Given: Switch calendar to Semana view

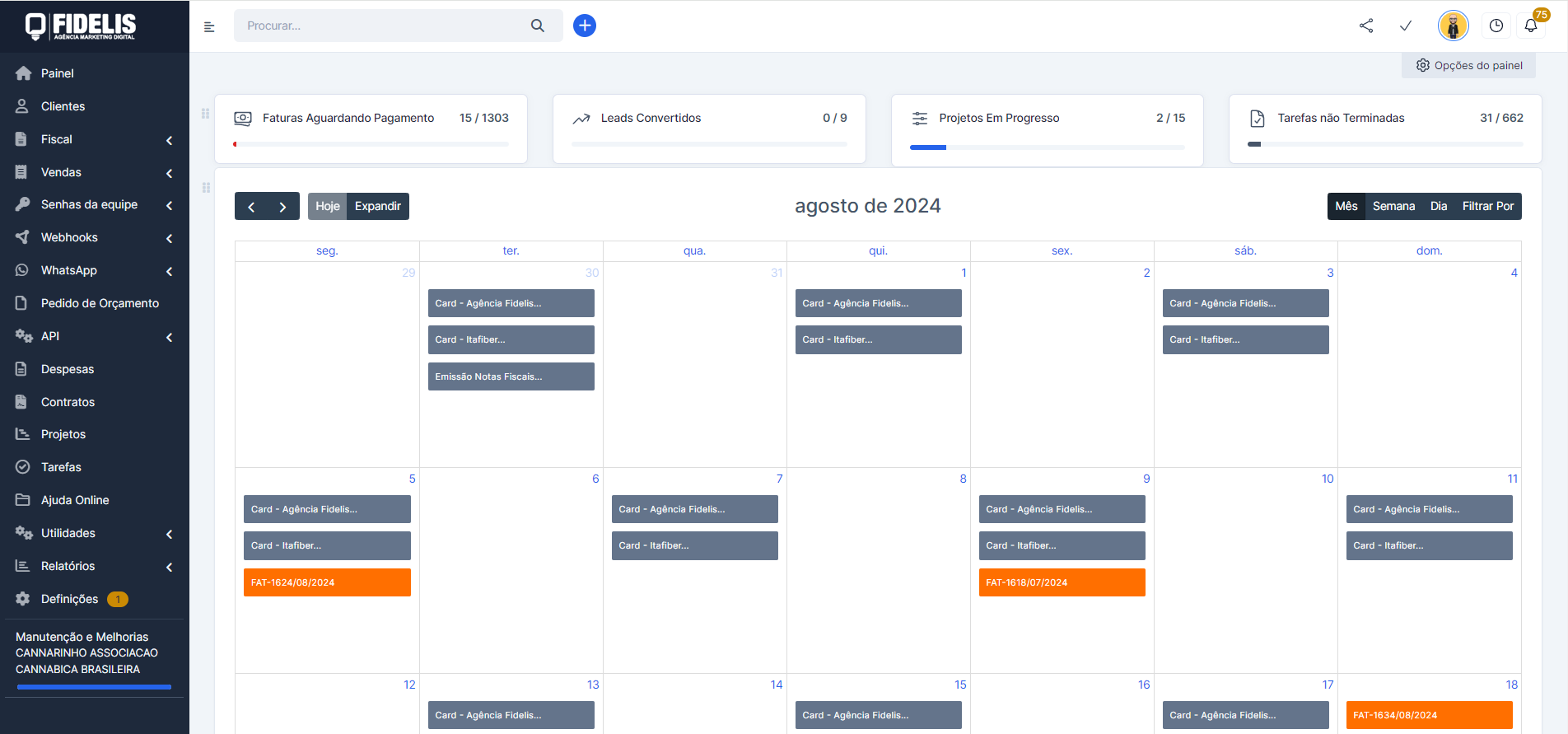Looking at the screenshot, I should (x=1393, y=206).
